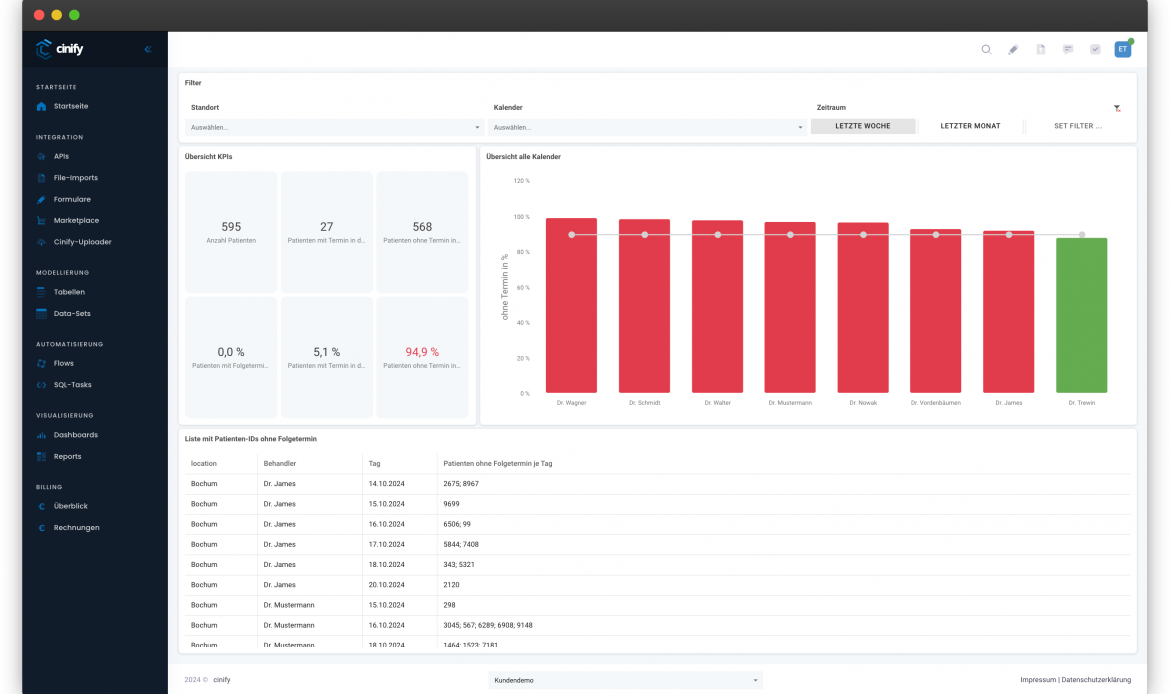The height and width of the screenshot is (694, 1170).
Task: Toggle the LETZTE WOCHE time range
Action: pyautogui.click(x=862, y=126)
